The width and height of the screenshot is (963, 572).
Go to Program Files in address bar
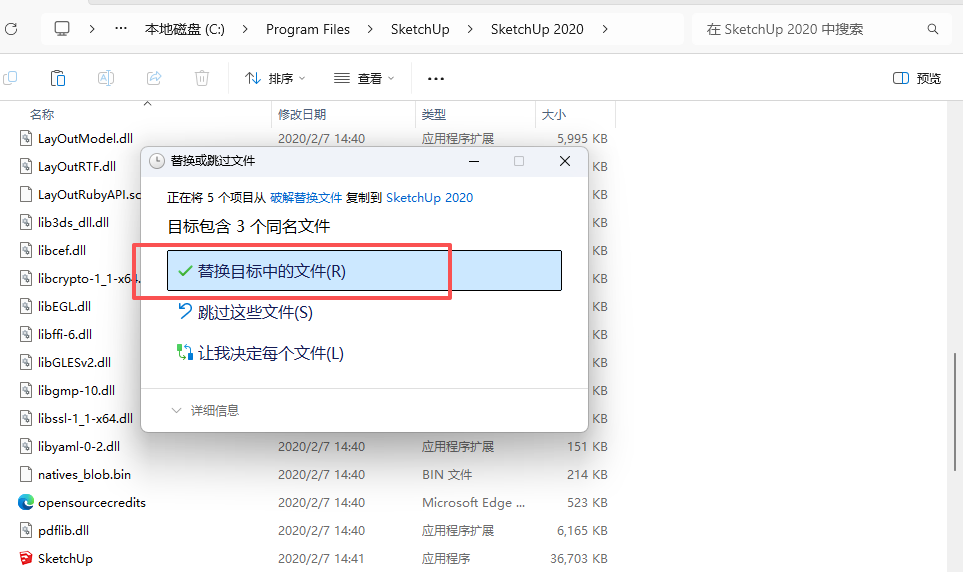(x=308, y=29)
